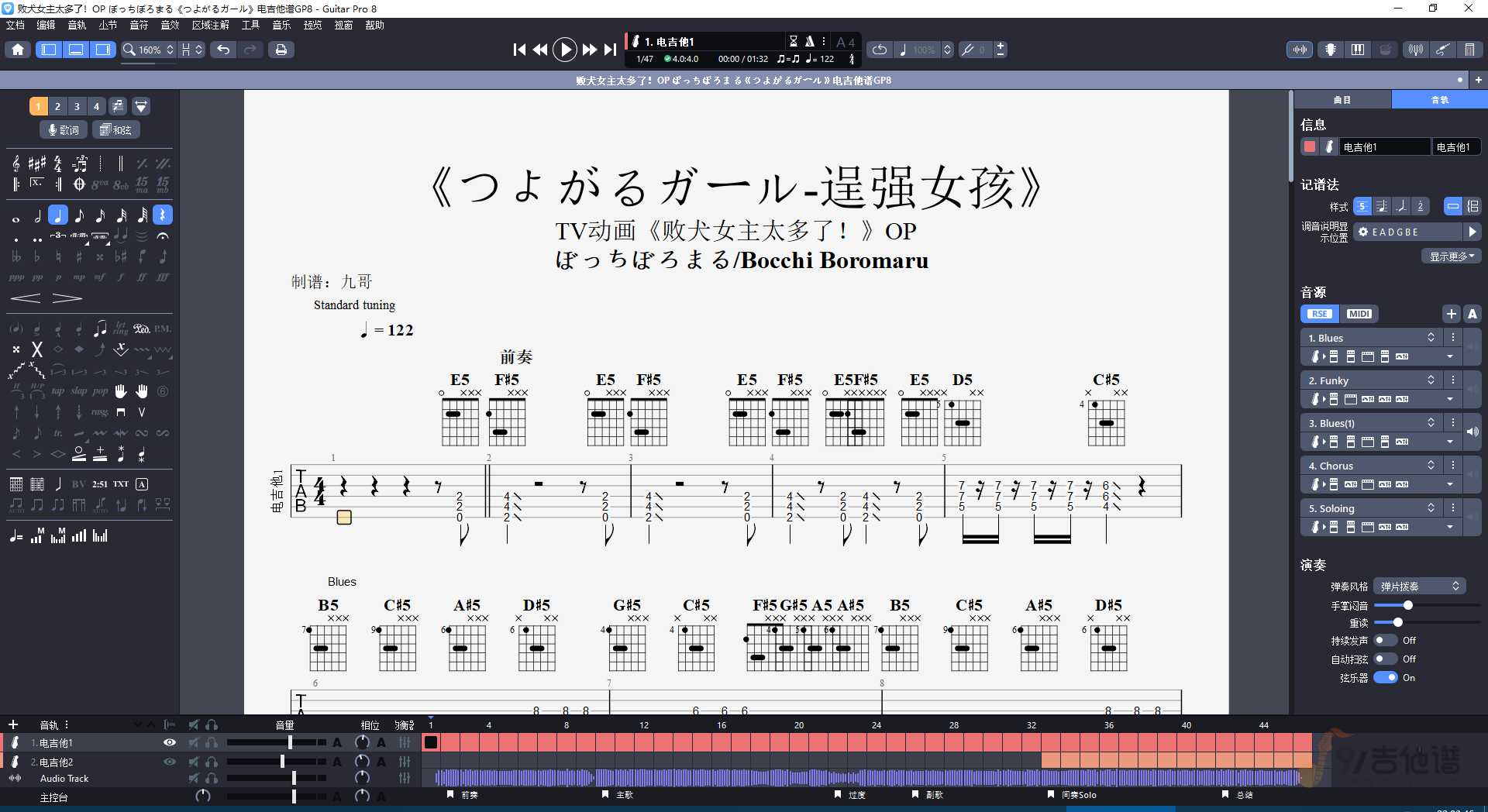Open 弹奏风格 playing style dropdown
The height and width of the screenshot is (812, 1488).
pyautogui.click(x=1420, y=587)
